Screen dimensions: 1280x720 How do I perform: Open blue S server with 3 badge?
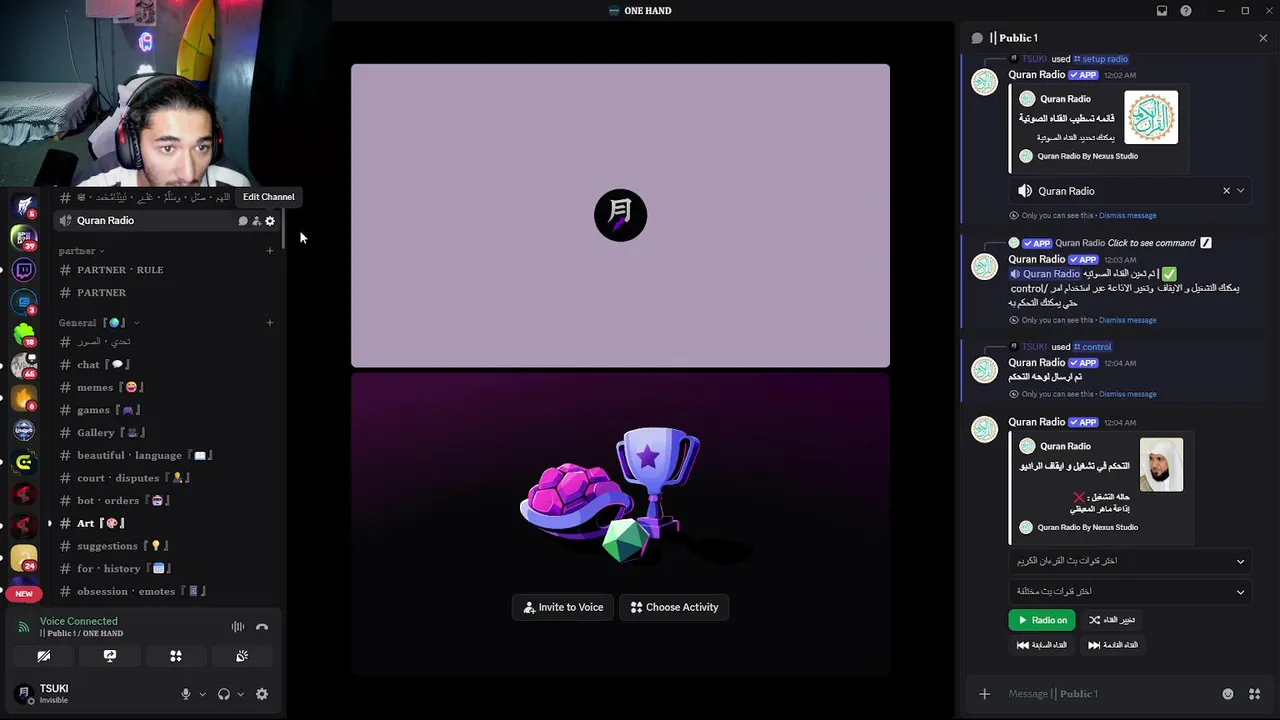pos(24,302)
